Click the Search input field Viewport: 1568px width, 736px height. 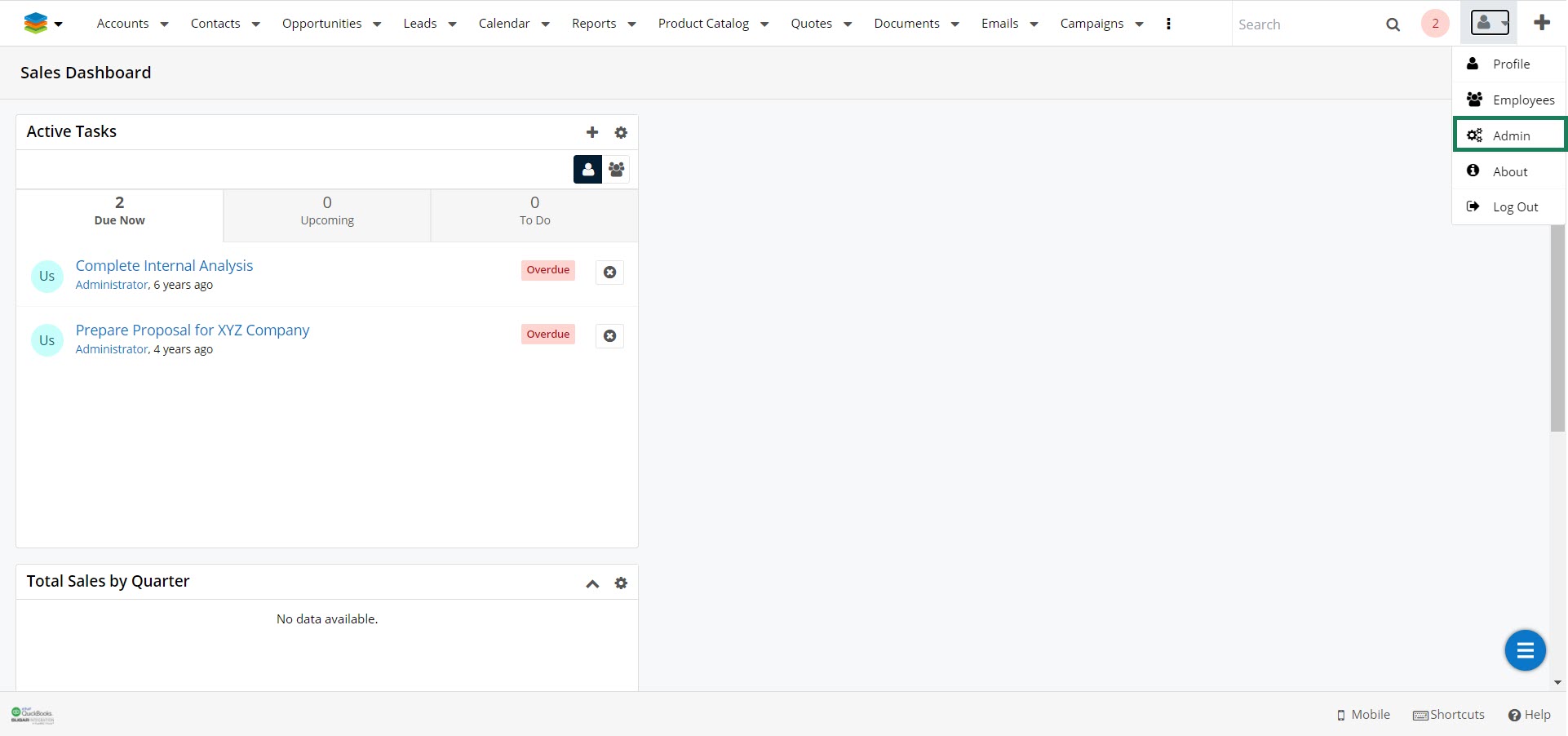point(1305,24)
